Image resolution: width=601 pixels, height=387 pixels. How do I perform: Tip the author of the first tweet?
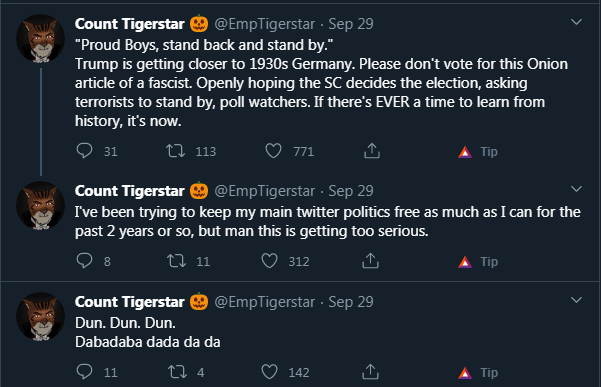pos(478,152)
